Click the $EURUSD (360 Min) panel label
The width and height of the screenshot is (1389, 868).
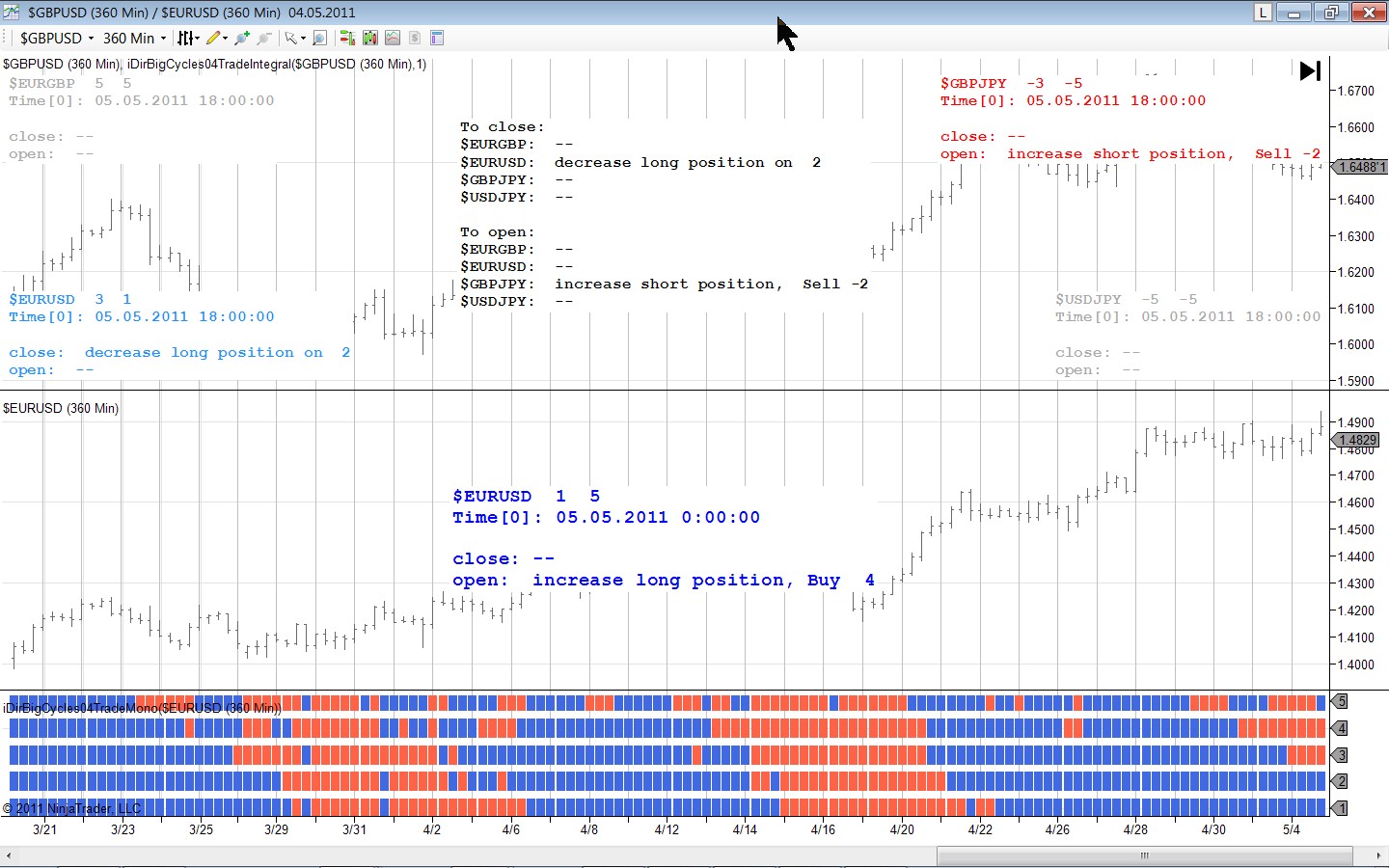pyautogui.click(x=61, y=409)
